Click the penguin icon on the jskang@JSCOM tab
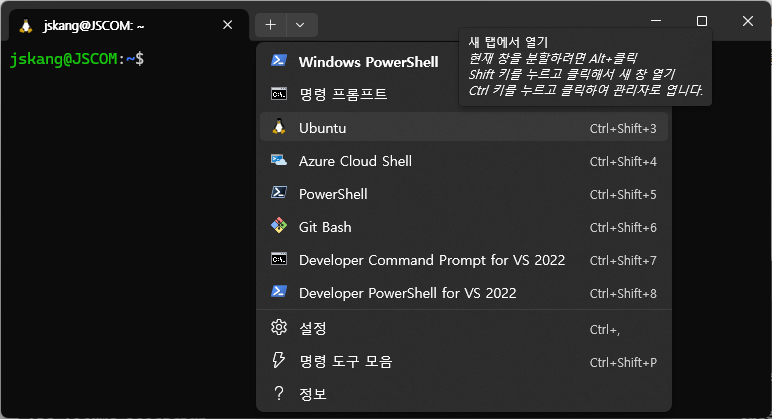772x419 pixels. [x=26, y=26]
